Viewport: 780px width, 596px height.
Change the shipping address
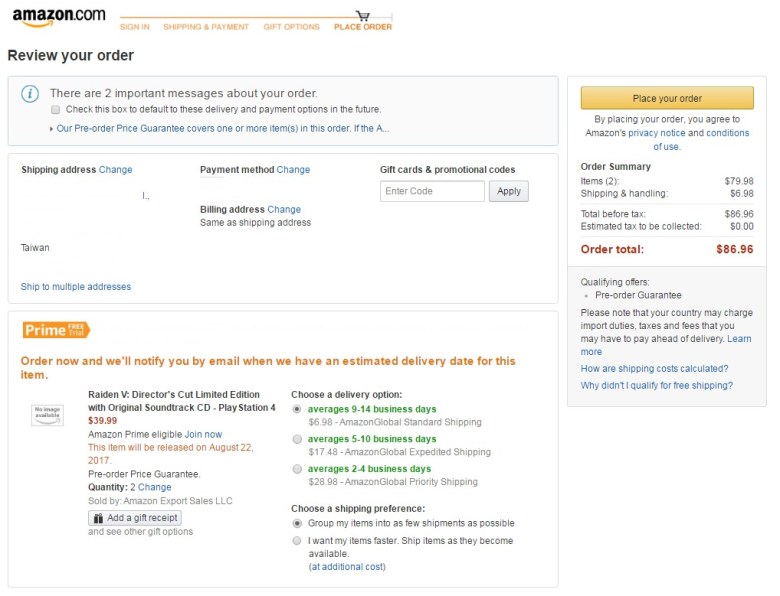pyautogui.click(x=115, y=170)
